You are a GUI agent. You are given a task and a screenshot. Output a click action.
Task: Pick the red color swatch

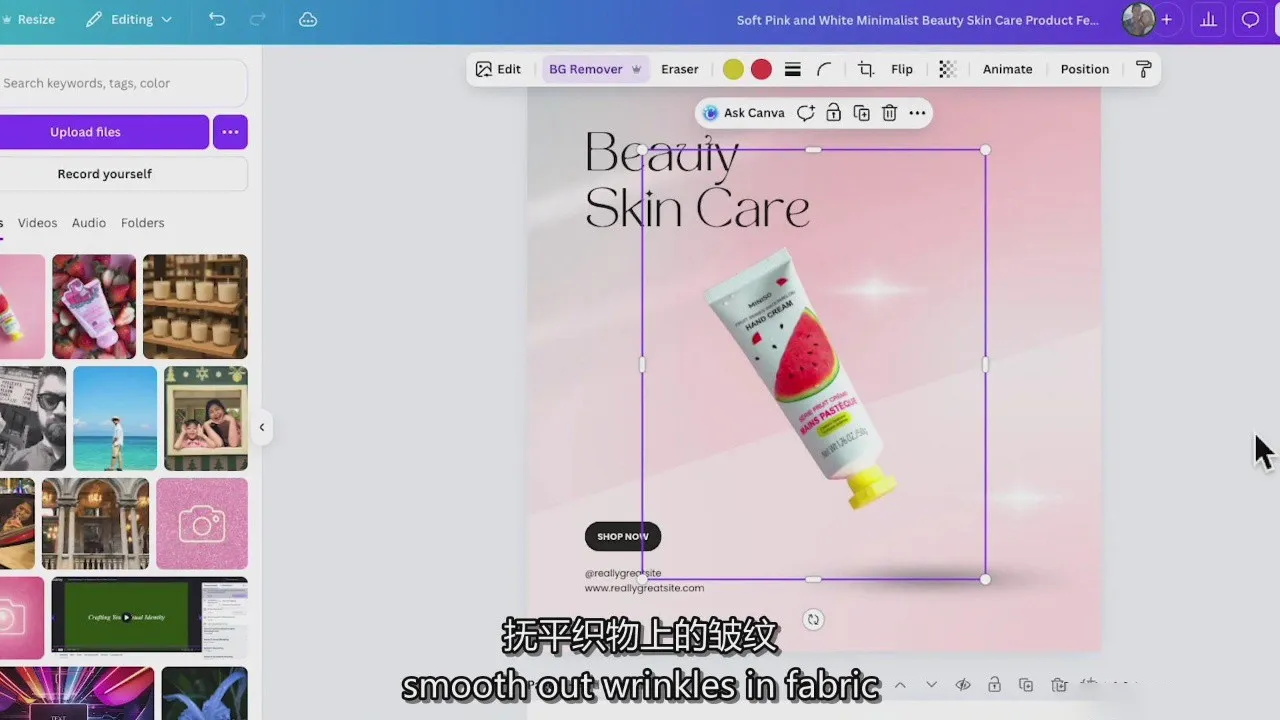[x=761, y=69]
